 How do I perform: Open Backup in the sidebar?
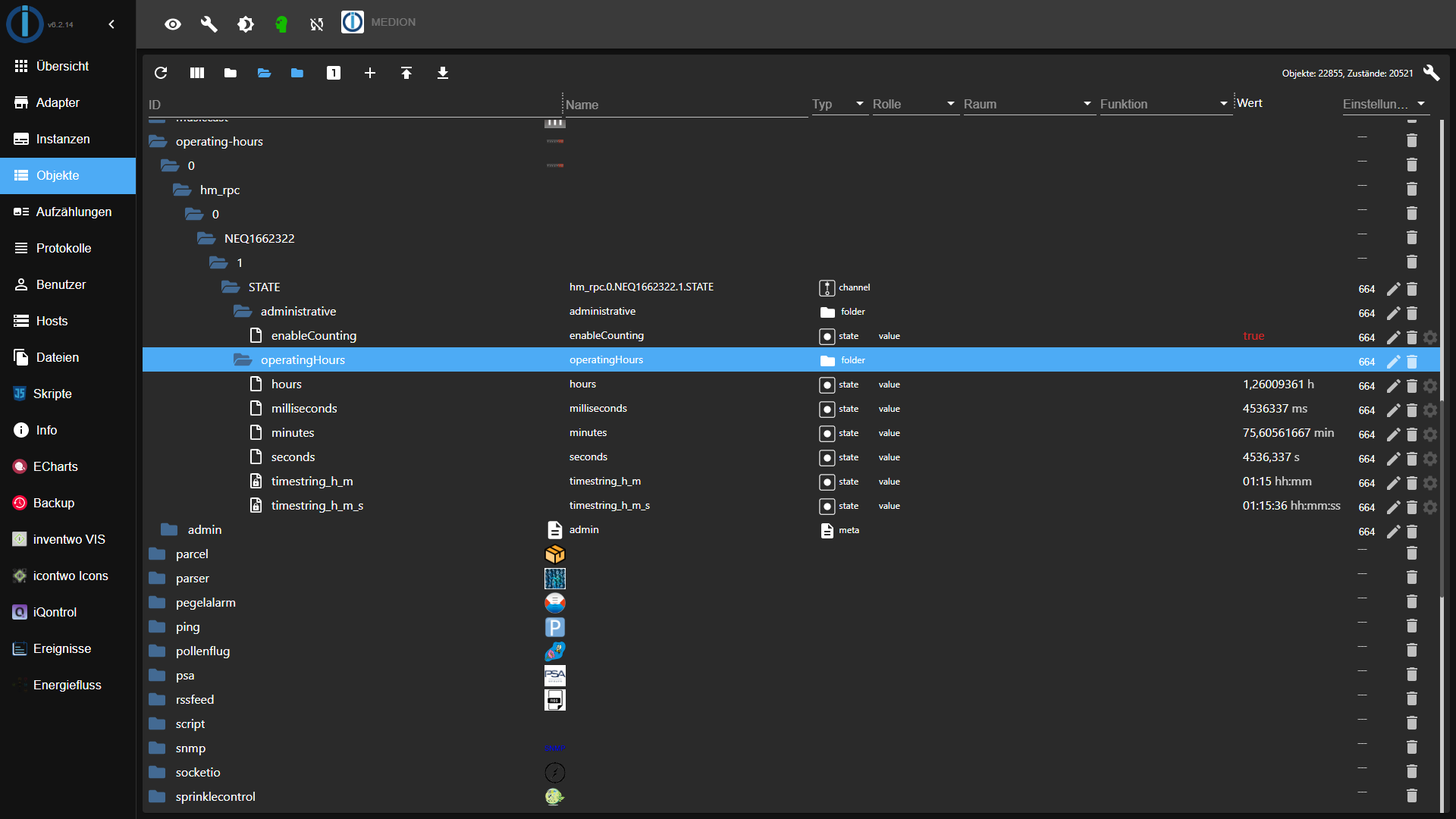coord(67,503)
